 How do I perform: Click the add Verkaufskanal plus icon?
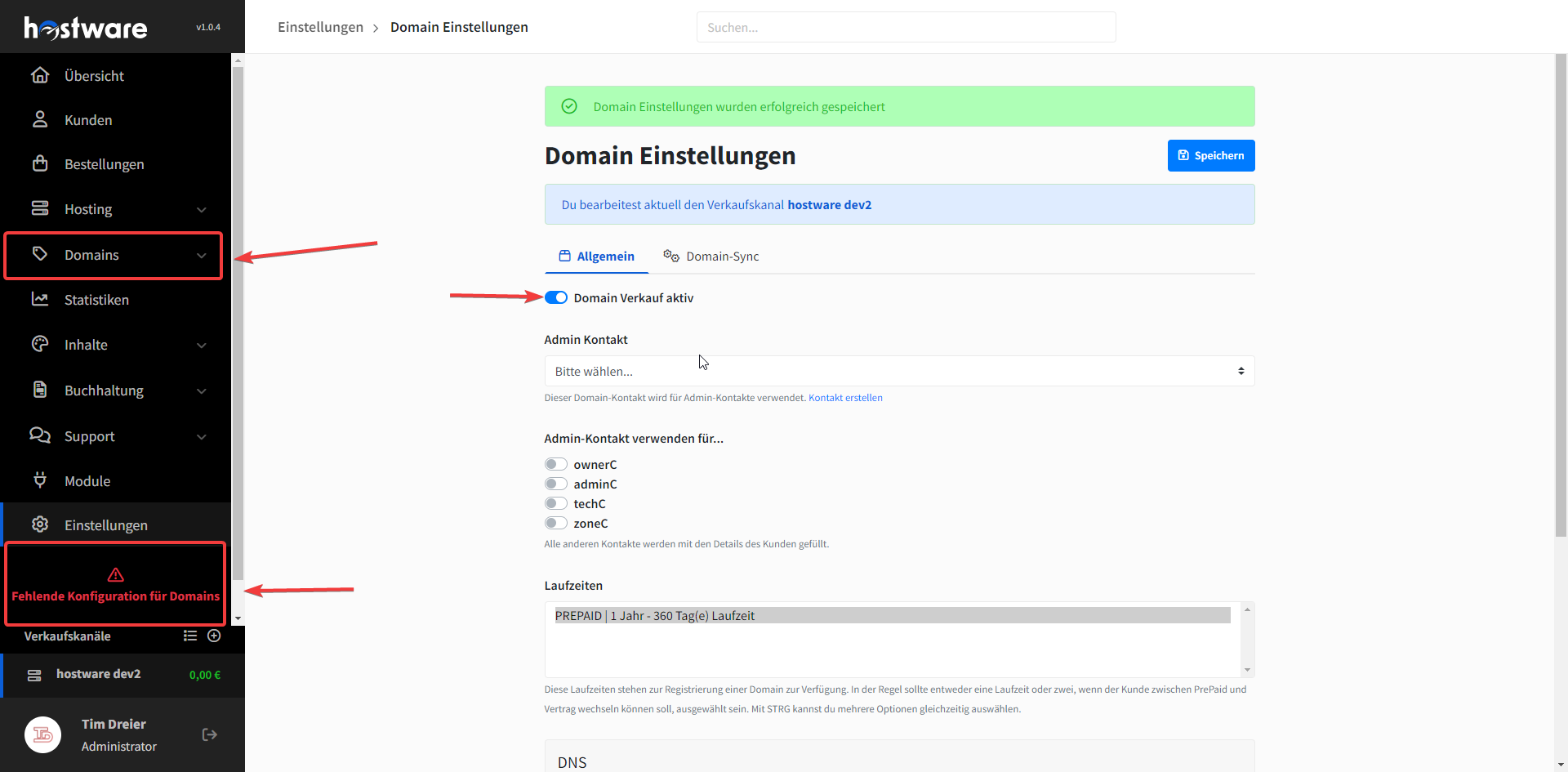[x=214, y=636]
